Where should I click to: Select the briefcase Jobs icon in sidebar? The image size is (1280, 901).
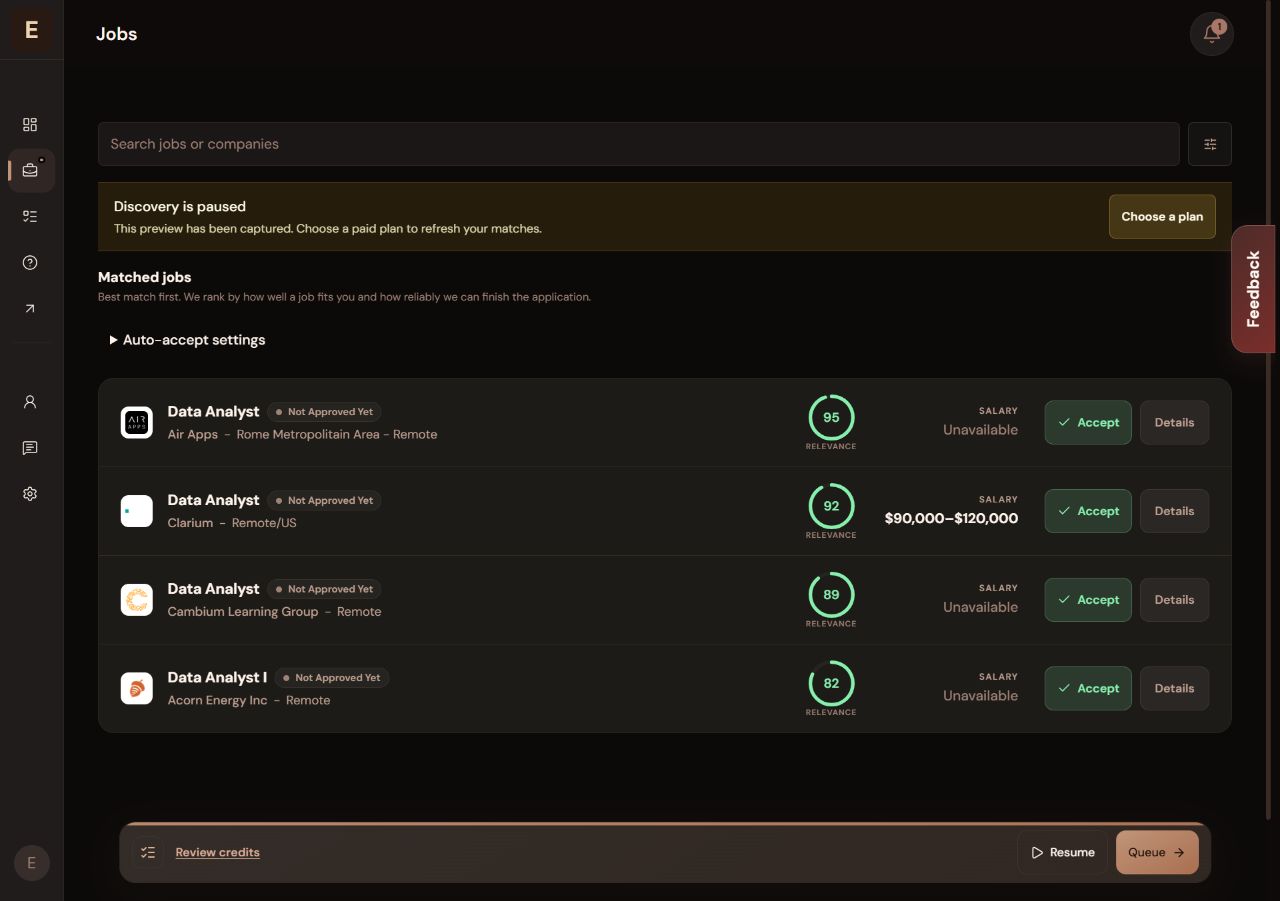(30, 170)
